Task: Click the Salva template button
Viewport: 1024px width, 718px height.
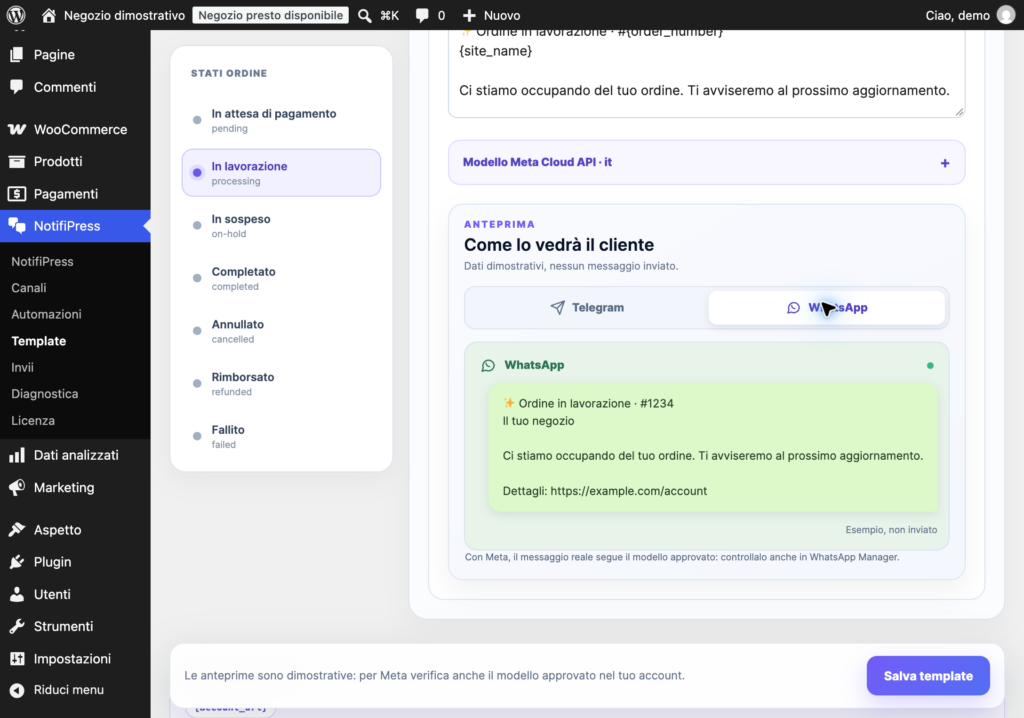Action: (x=928, y=676)
